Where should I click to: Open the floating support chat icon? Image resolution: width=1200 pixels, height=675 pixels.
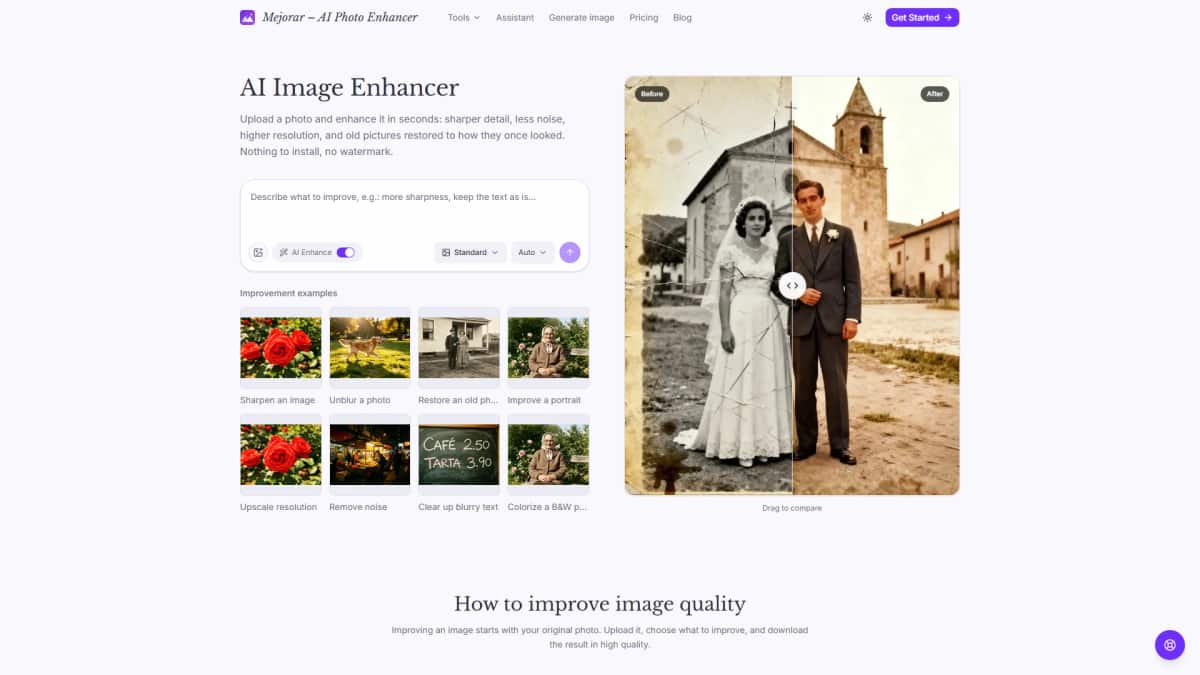1170,645
